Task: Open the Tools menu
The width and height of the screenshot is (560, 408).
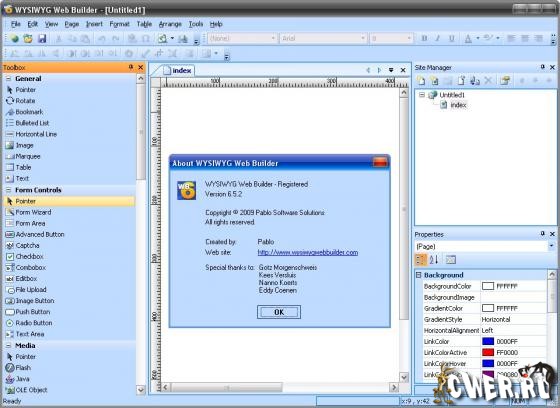Action: point(196,24)
